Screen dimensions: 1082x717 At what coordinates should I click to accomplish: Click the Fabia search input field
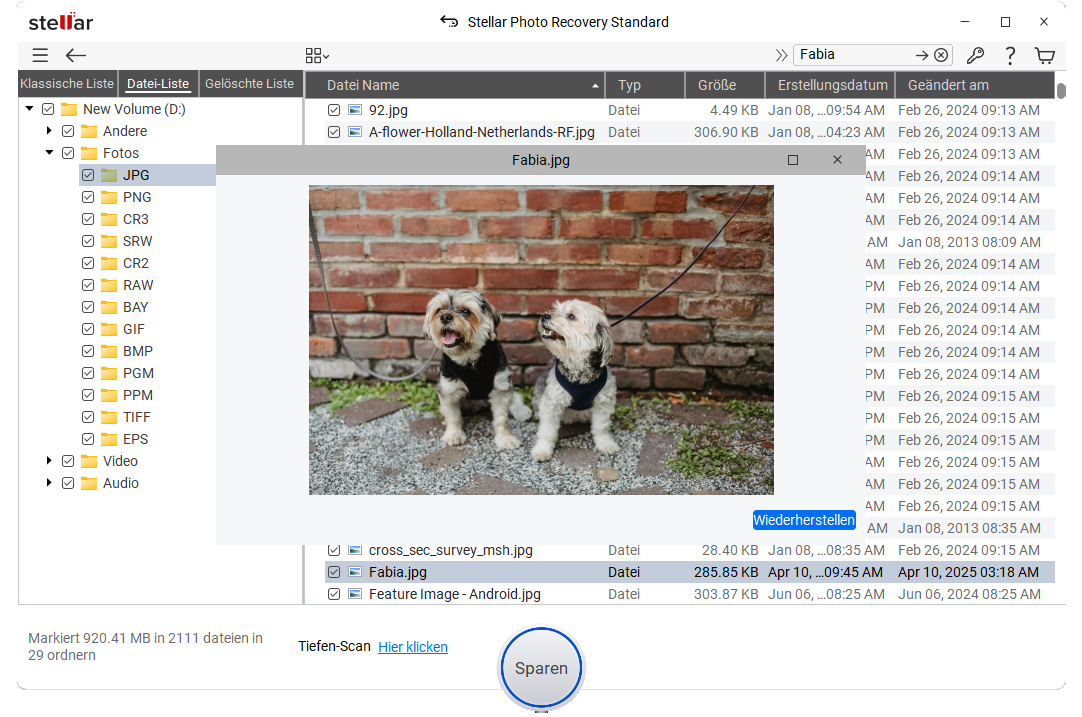[852, 55]
